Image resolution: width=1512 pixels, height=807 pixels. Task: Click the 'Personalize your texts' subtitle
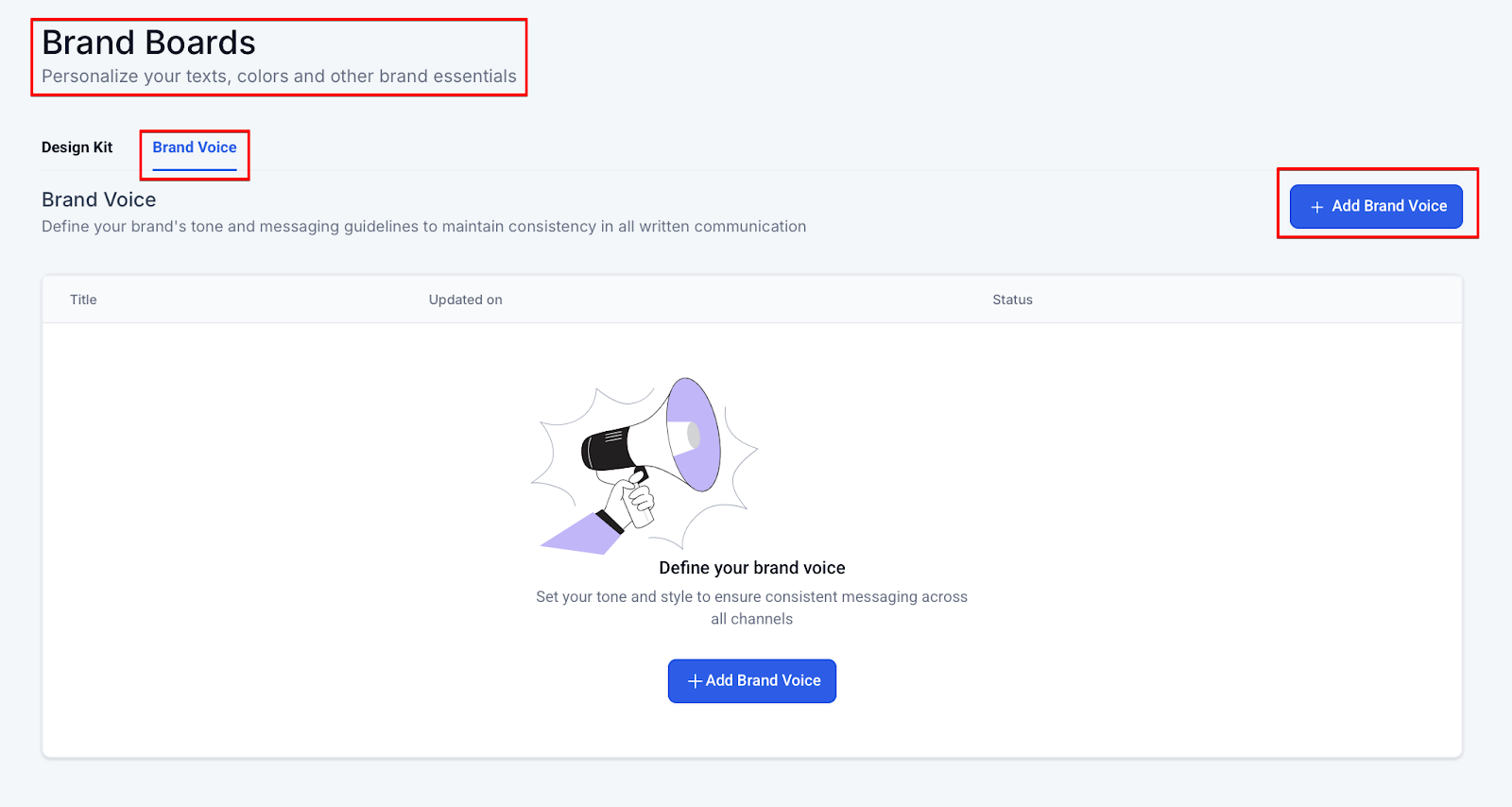tap(279, 77)
